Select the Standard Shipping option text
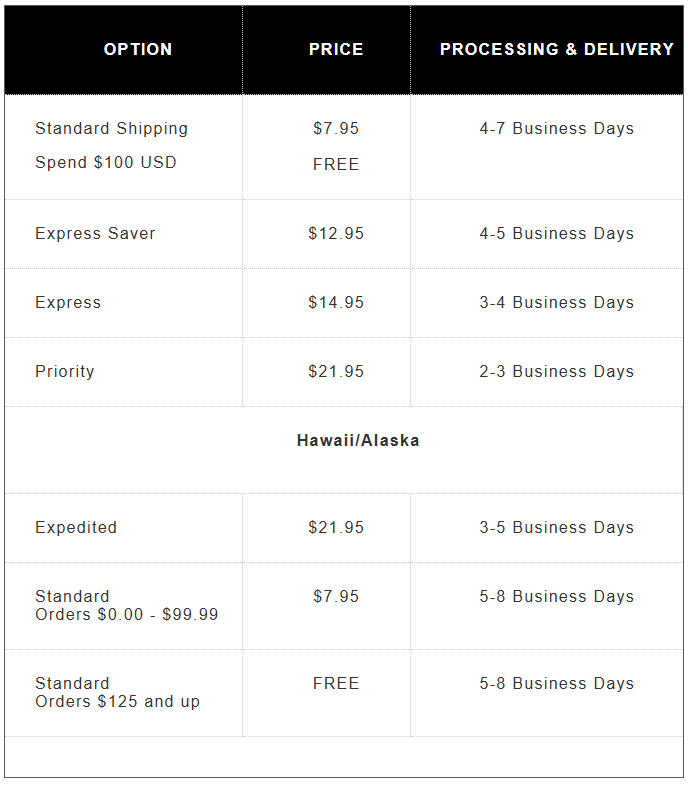This screenshot has height=787, width=688. [111, 128]
